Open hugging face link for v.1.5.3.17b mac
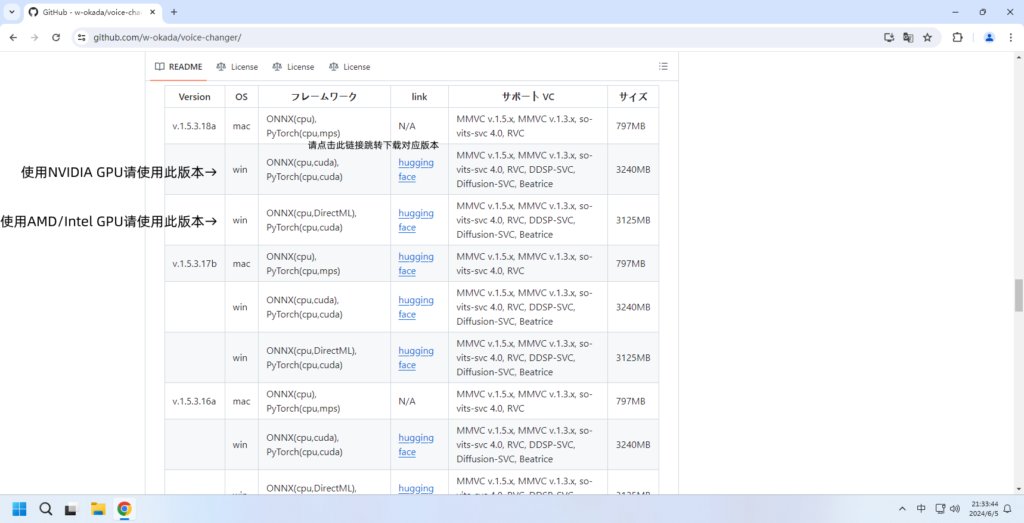 click(416, 264)
